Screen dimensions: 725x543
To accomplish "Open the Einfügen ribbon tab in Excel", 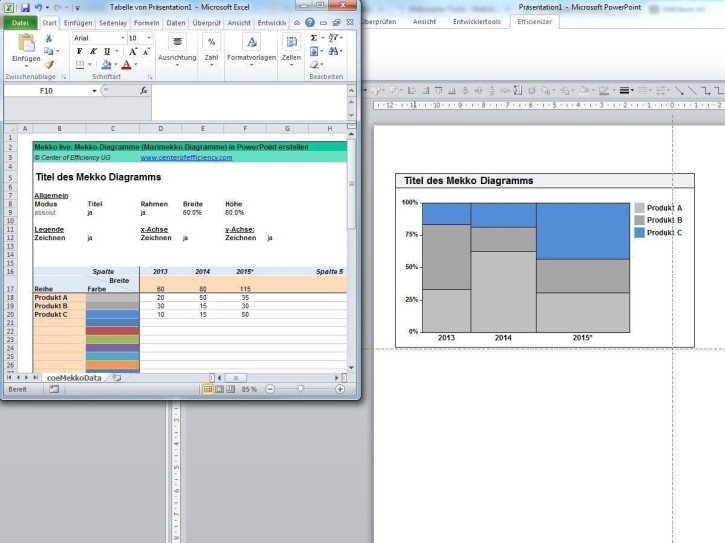I will (x=78, y=23).
